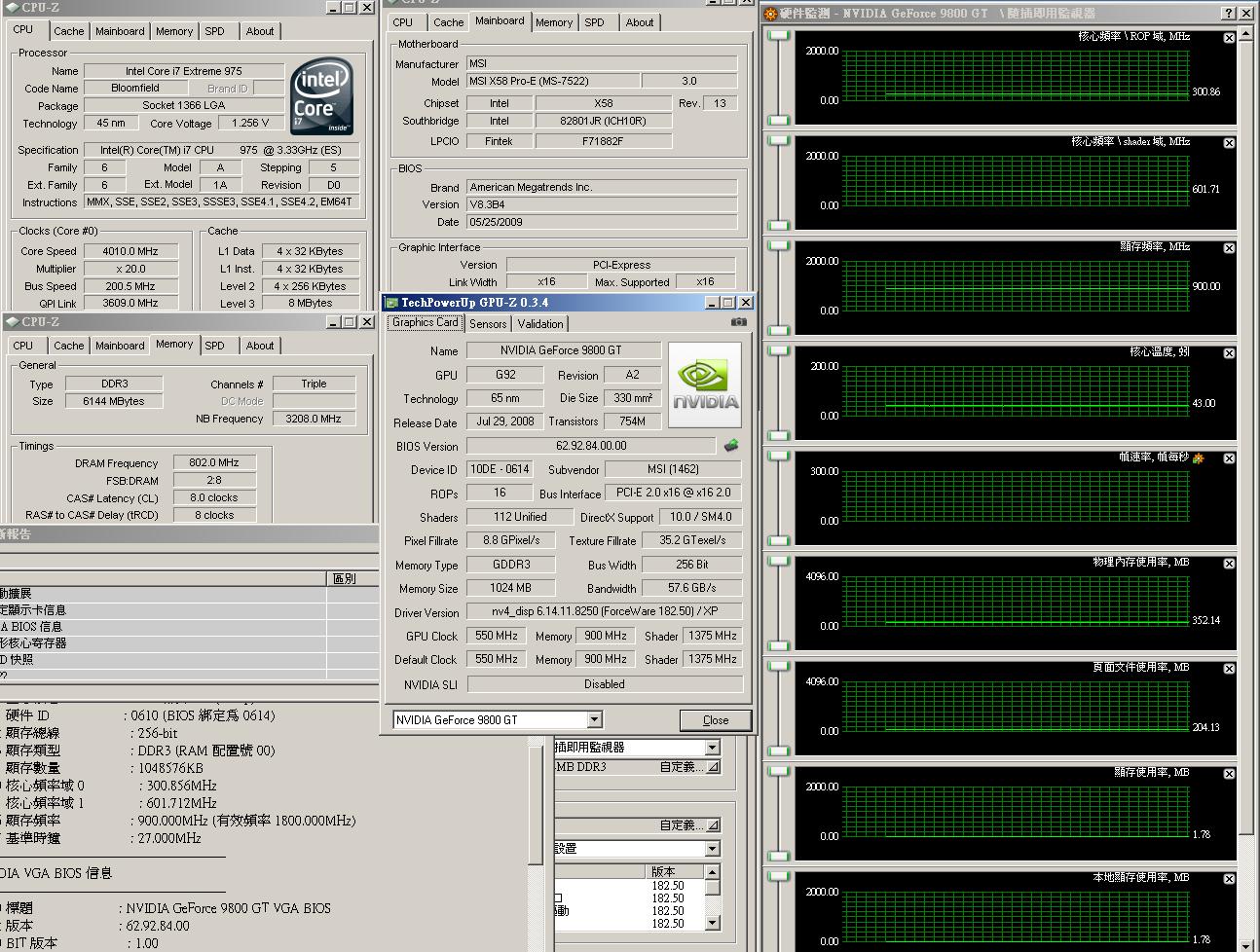Click the GPU-Z title bar icon
The width and height of the screenshot is (1260, 952).
391,303
